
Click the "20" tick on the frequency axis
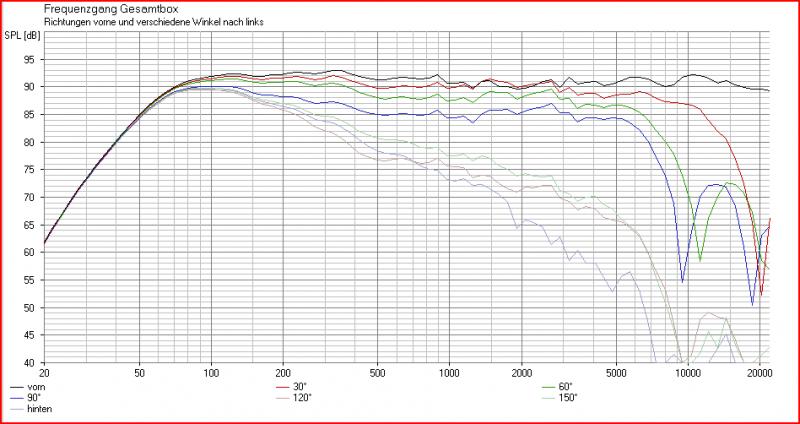(x=44, y=373)
